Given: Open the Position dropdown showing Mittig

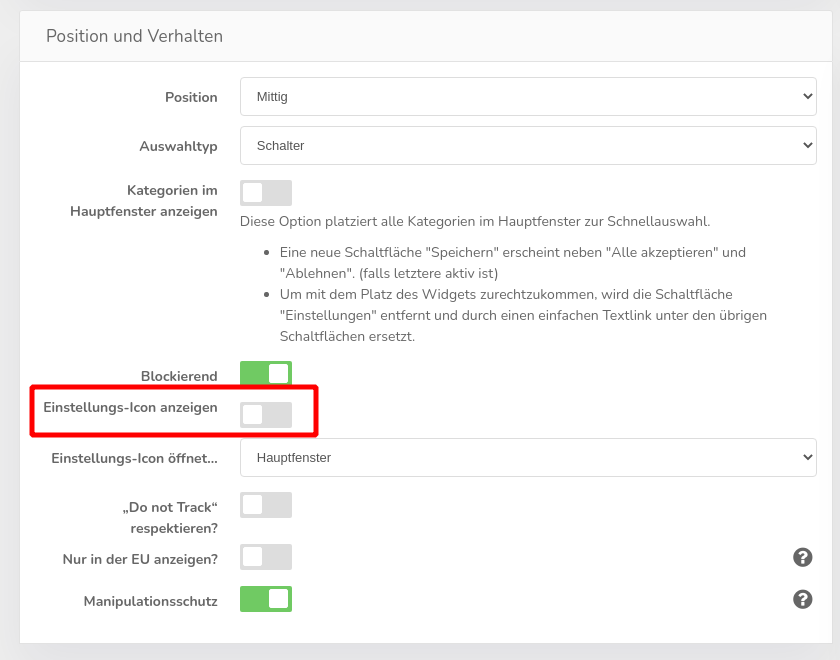Looking at the screenshot, I should click(528, 97).
